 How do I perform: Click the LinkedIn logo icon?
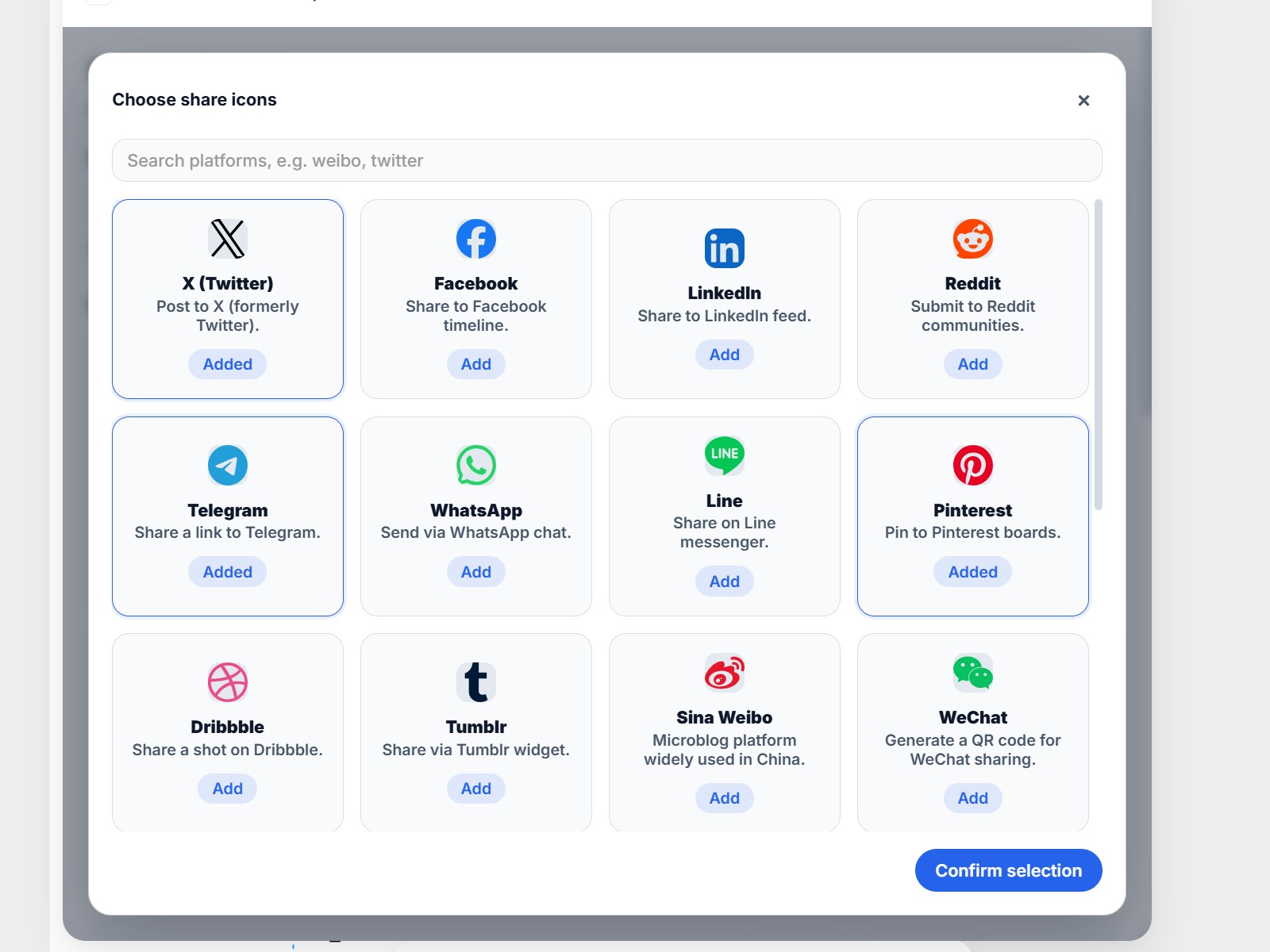pos(724,248)
